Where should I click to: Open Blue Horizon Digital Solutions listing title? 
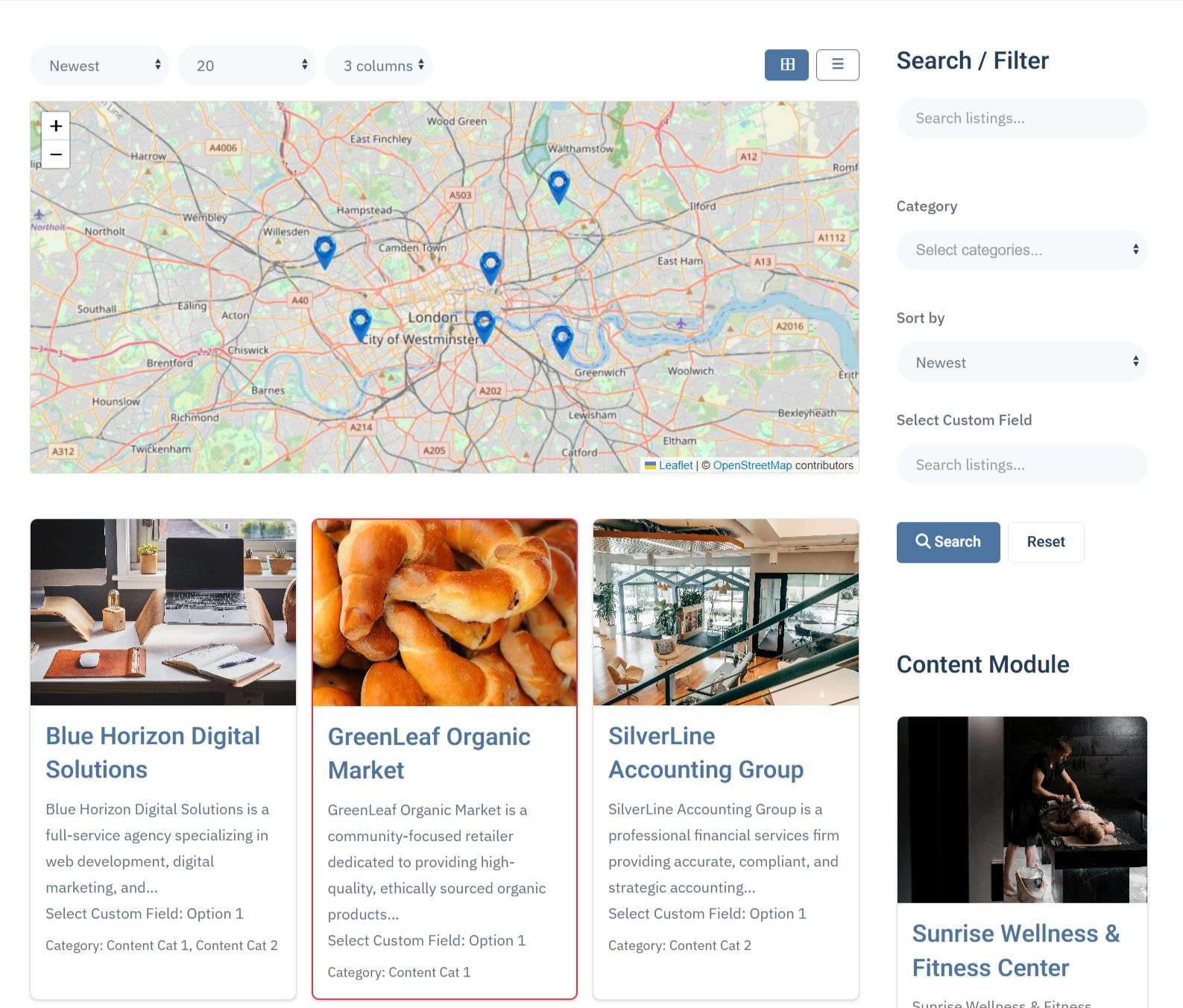point(153,752)
